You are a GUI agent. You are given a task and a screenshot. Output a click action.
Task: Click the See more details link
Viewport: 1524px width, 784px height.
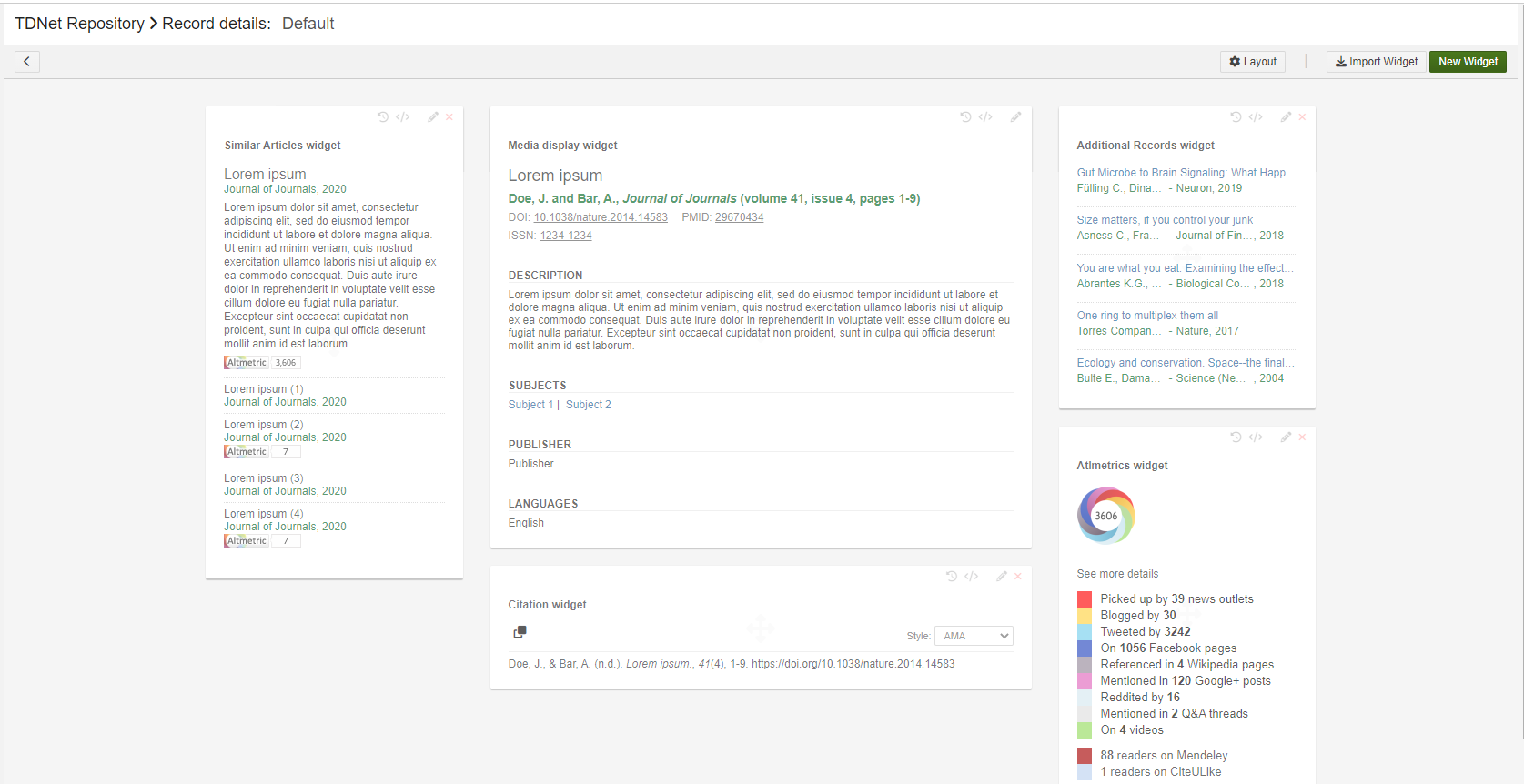[1117, 574]
